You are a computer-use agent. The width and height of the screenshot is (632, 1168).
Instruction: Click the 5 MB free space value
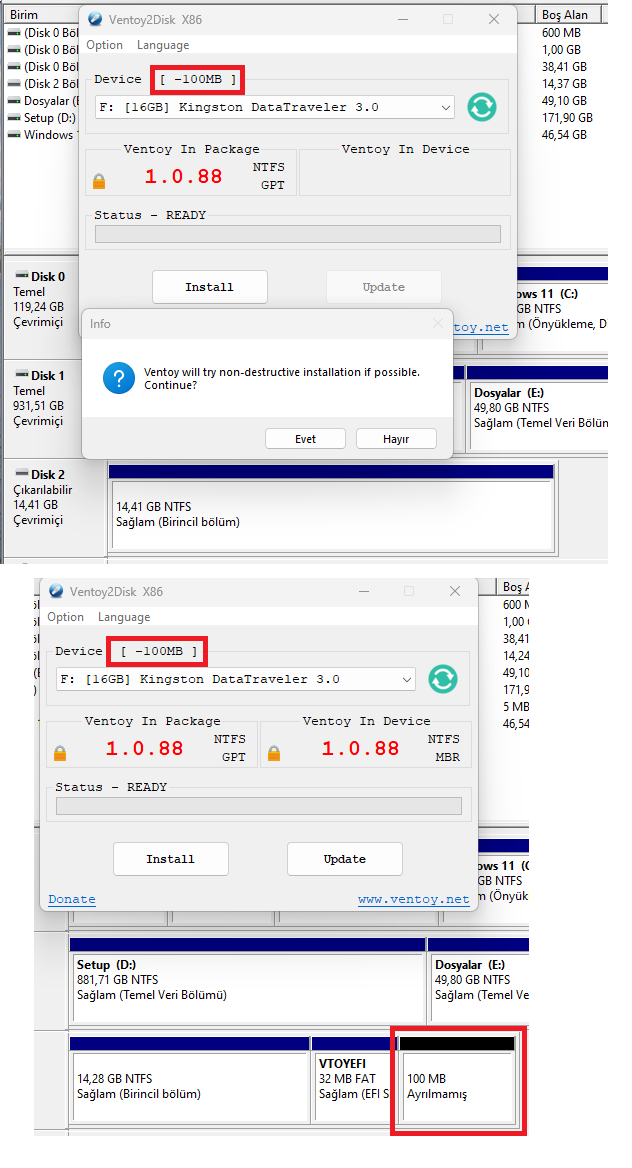click(516, 707)
